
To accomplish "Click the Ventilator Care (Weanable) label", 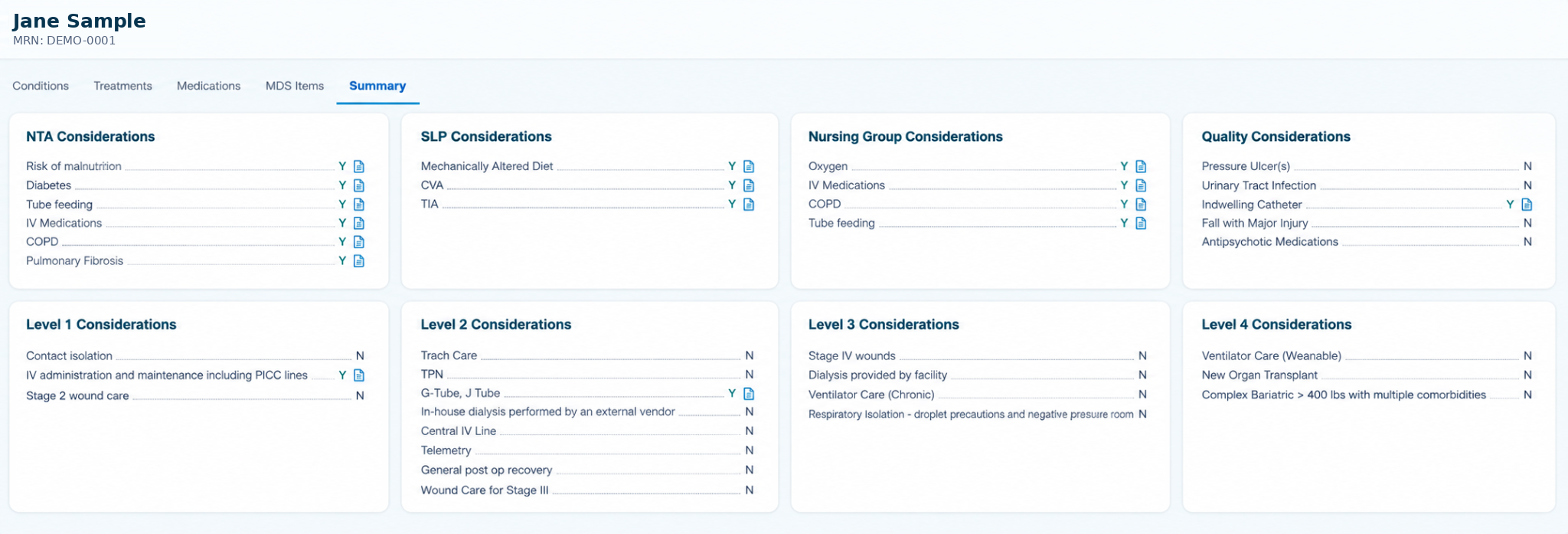I will (1272, 356).
